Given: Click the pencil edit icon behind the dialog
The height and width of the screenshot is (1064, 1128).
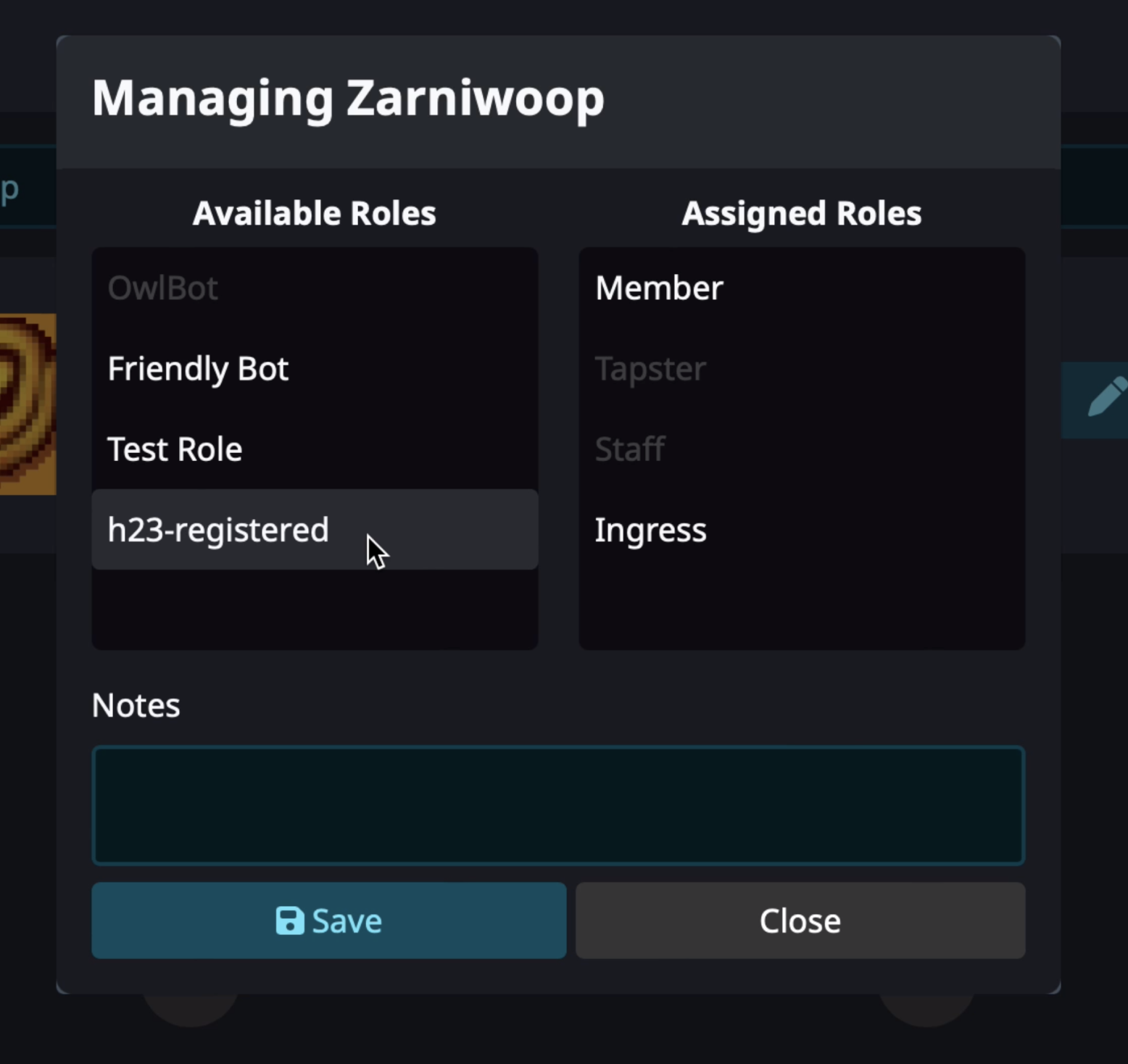Looking at the screenshot, I should [x=1107, y=398].
